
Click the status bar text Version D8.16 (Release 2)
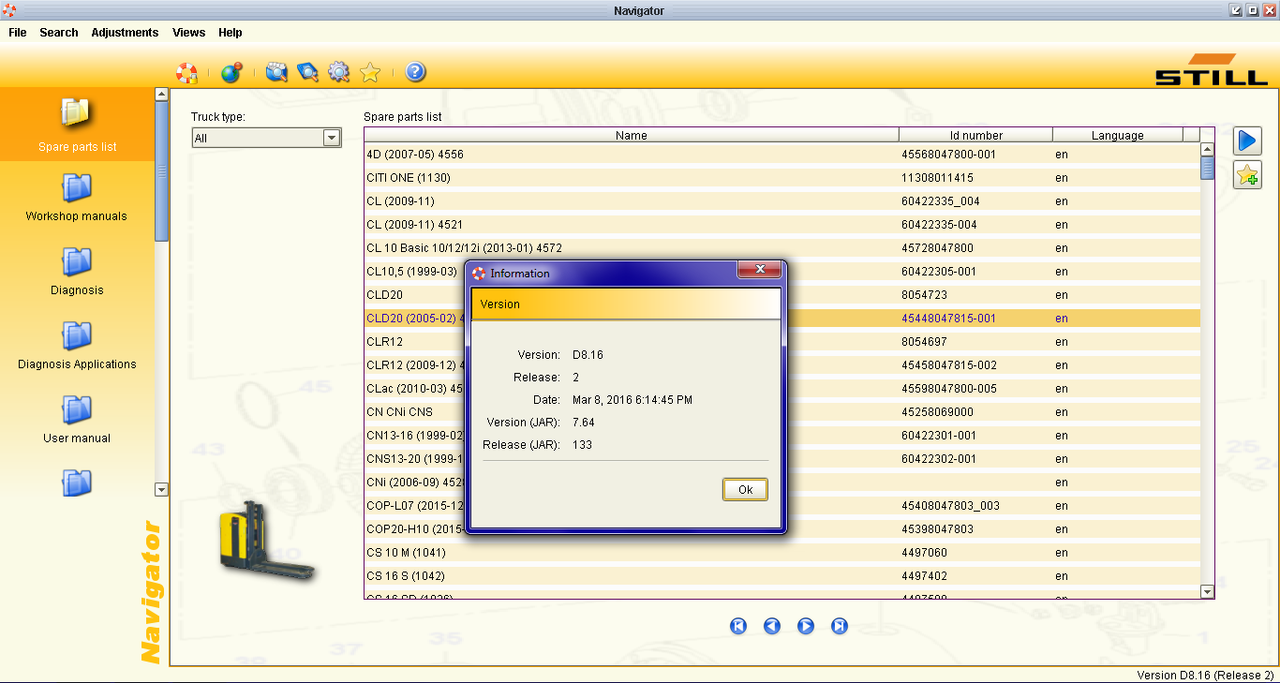(x=1205, y=675)
